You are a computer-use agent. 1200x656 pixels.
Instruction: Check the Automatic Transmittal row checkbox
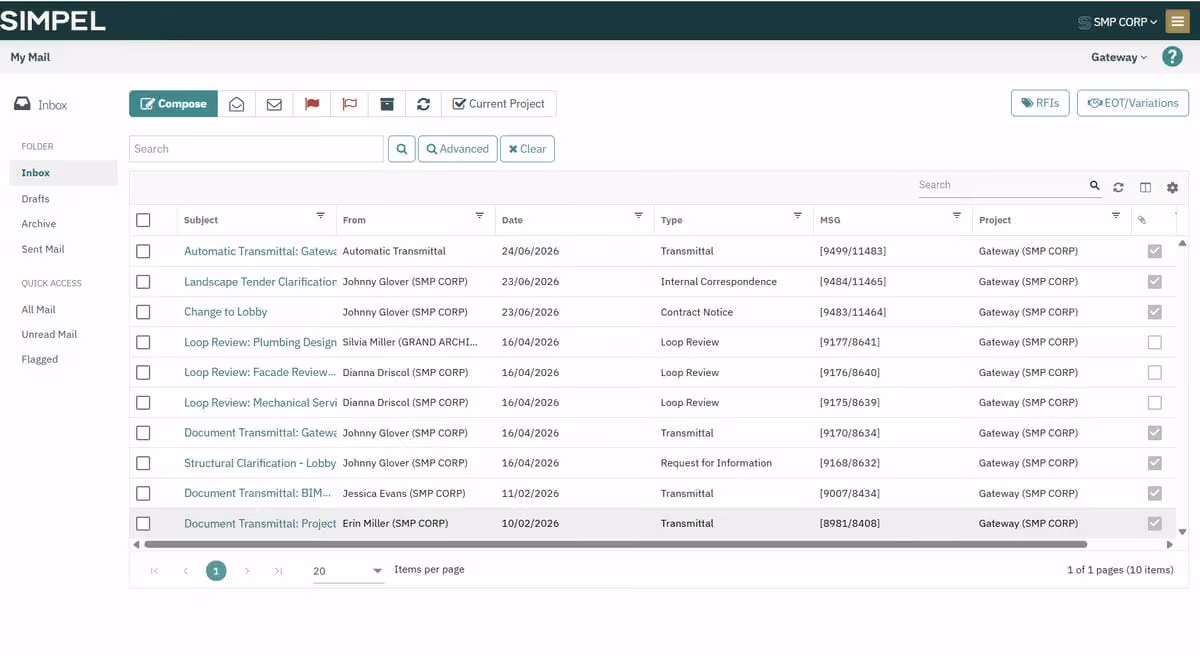[143, 251]
